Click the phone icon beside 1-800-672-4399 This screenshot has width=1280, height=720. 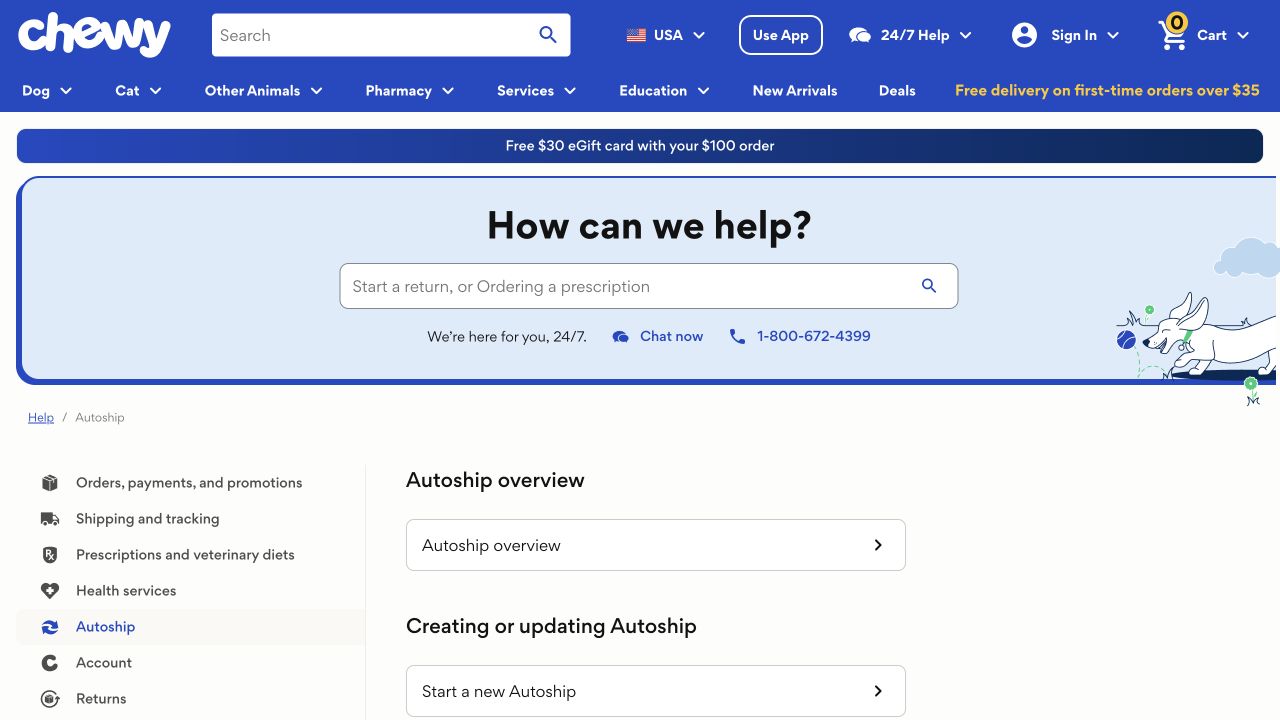[x=737, y=337]
